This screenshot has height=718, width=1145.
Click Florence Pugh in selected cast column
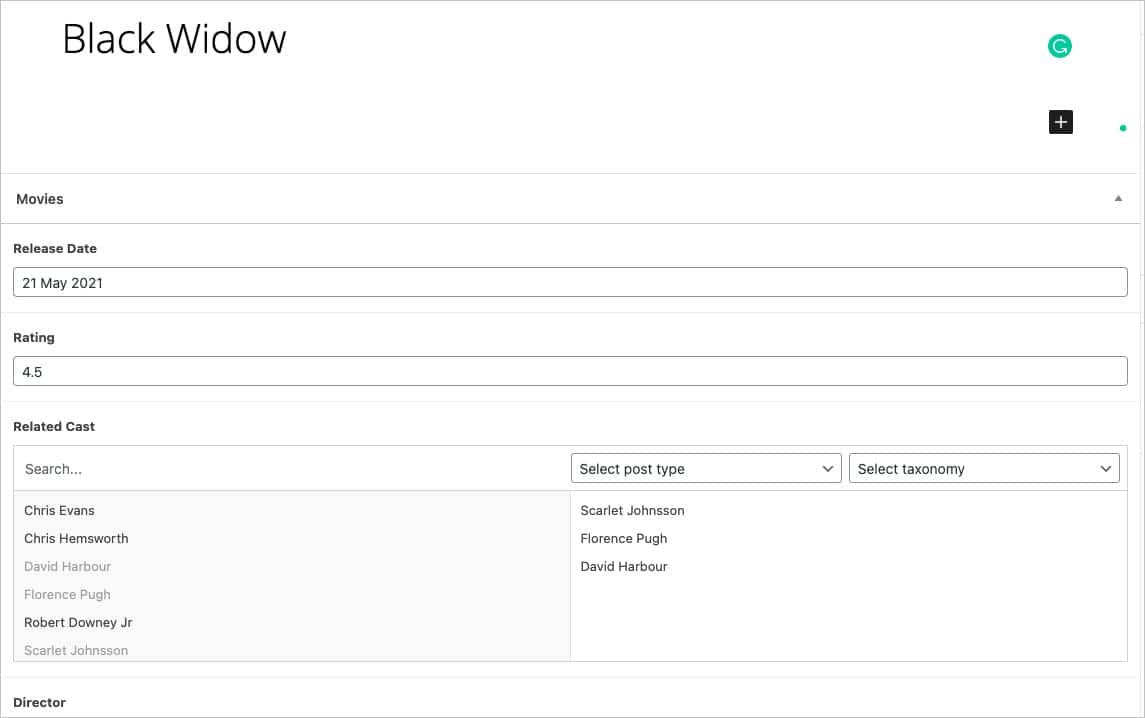[x=624, y=538]
